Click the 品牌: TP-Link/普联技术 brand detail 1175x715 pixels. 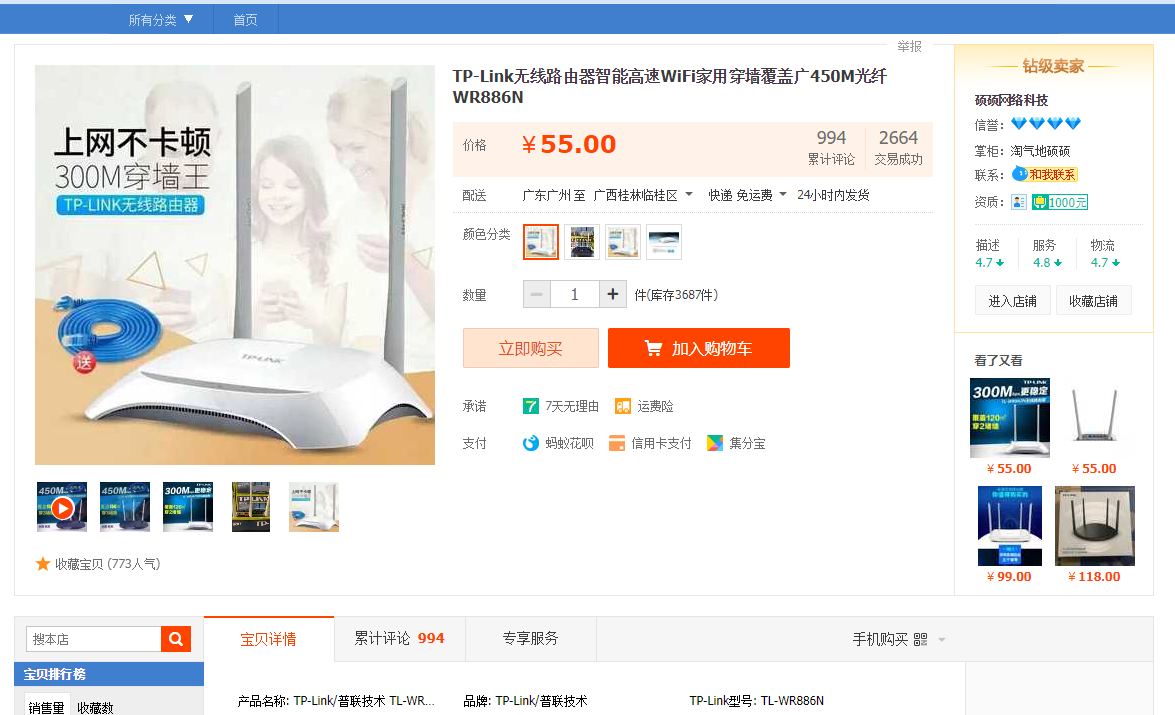click(525, 702)
